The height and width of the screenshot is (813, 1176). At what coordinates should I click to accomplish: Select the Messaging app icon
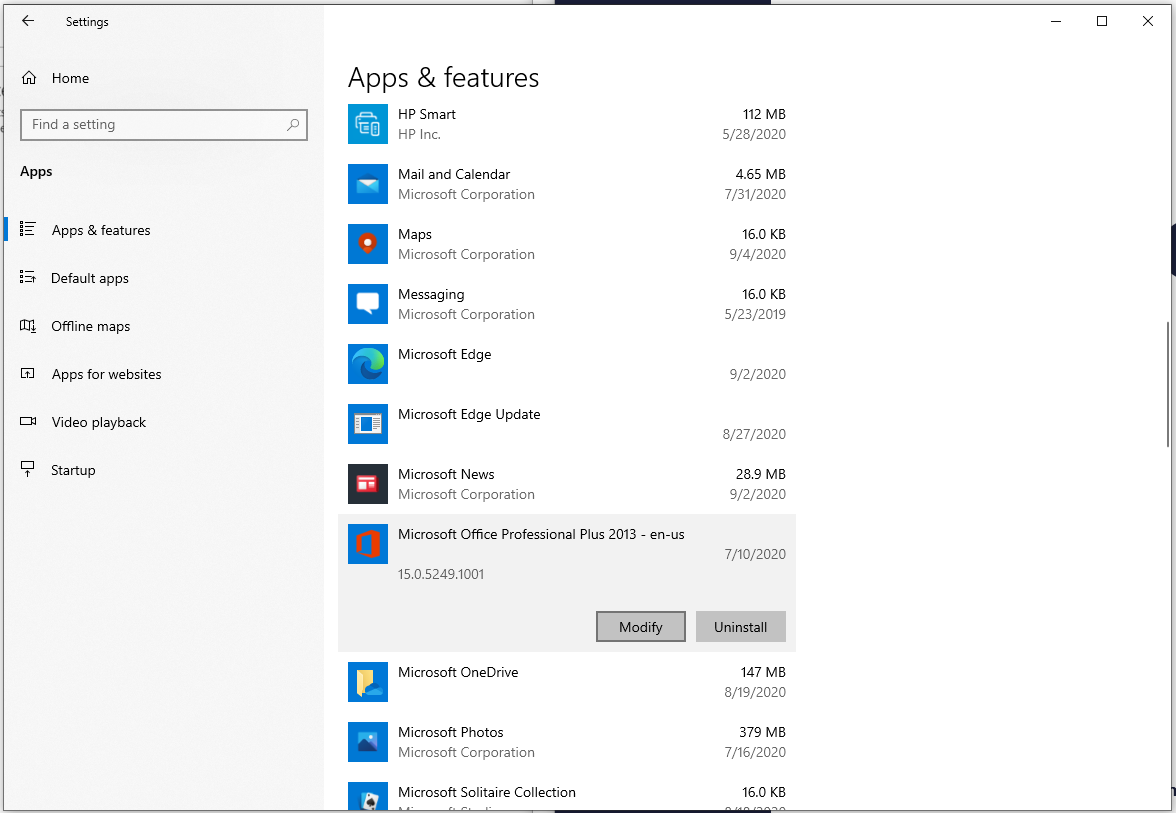pos(368,304)
